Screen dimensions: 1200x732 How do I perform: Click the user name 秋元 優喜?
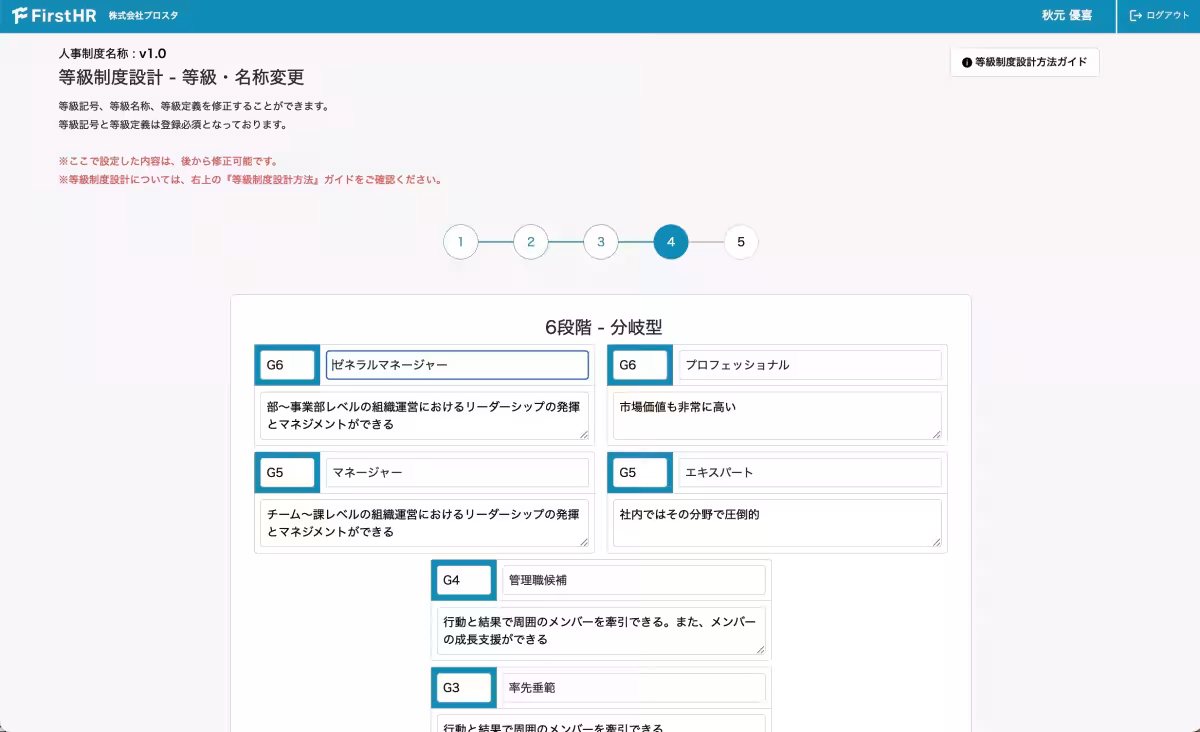1069,15
